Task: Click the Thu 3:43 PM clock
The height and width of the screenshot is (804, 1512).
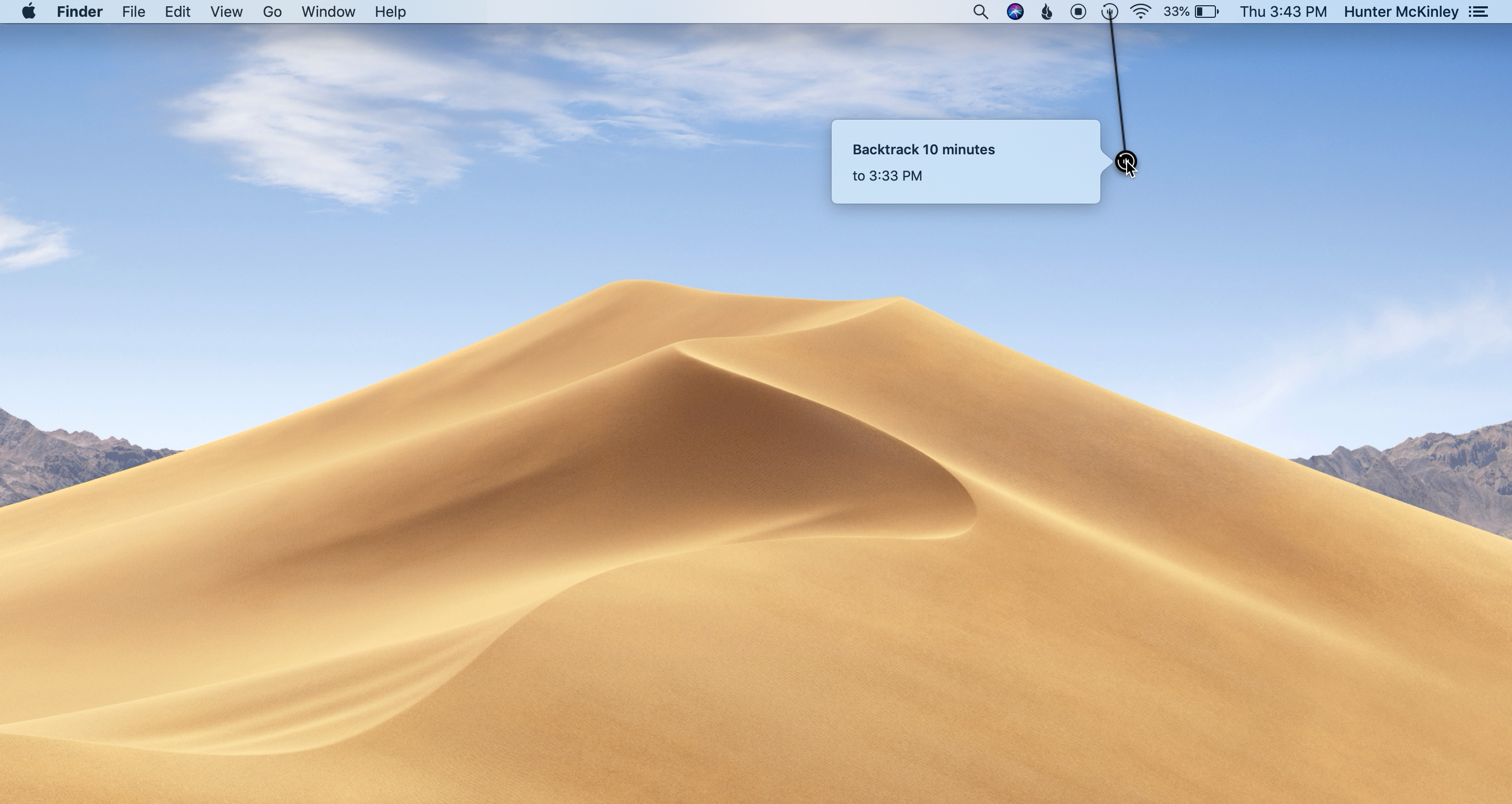Action: click(x=1283, y=12)
